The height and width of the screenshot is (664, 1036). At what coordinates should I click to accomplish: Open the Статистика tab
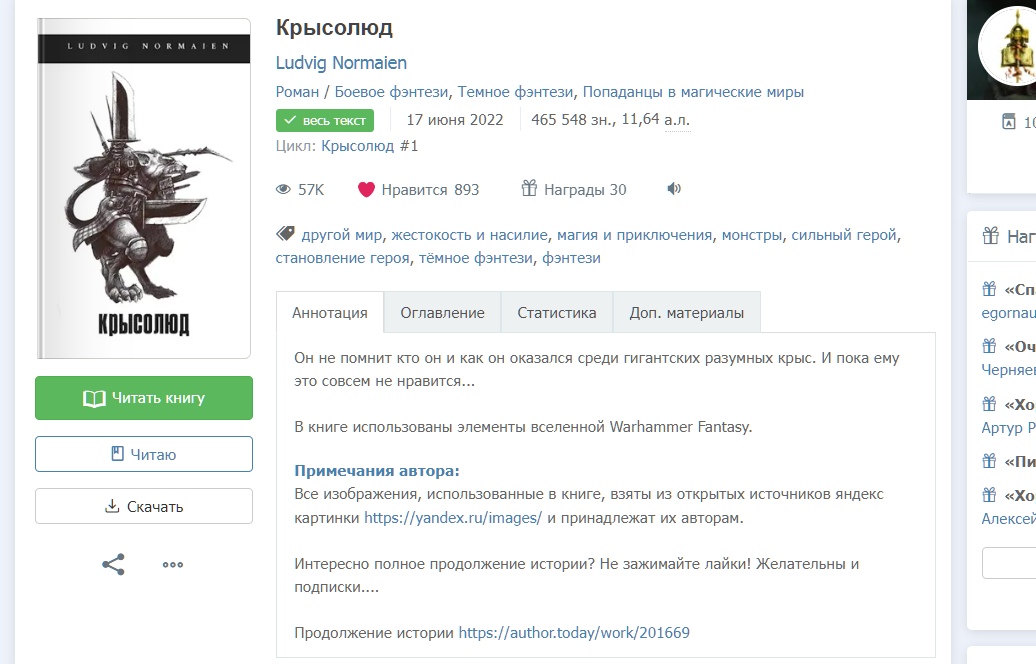click(556, 312)
